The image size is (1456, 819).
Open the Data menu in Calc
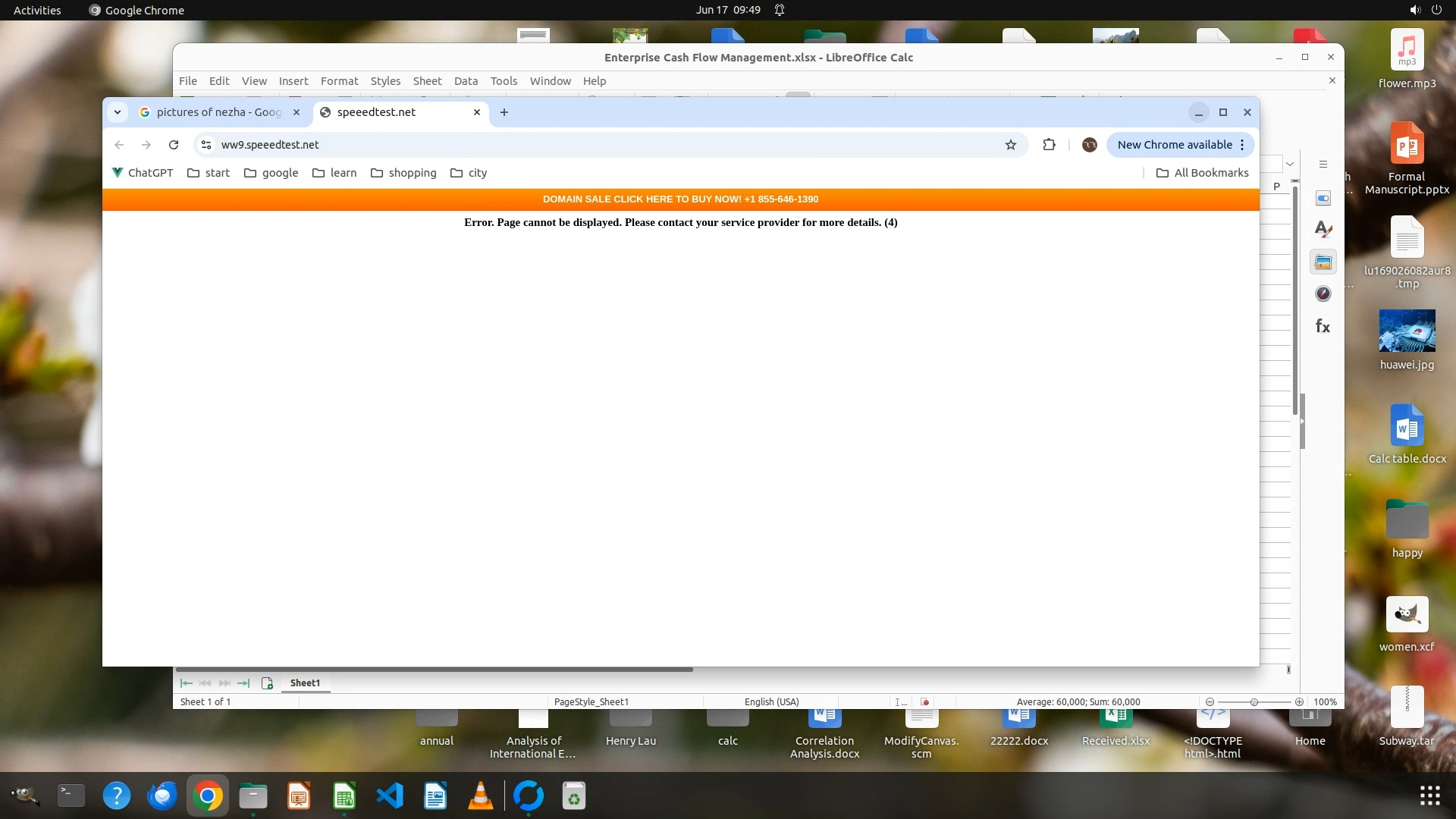click(466, 81)
